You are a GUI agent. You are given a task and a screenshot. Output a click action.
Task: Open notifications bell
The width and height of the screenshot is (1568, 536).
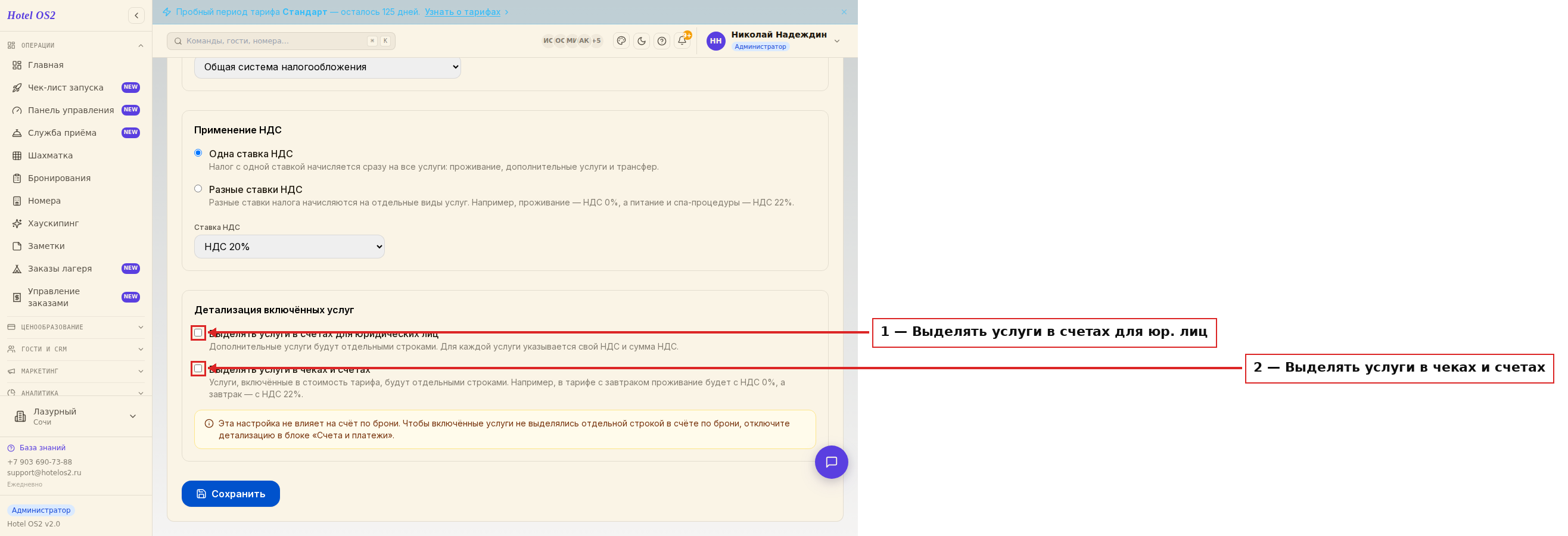tap(682, 40)
